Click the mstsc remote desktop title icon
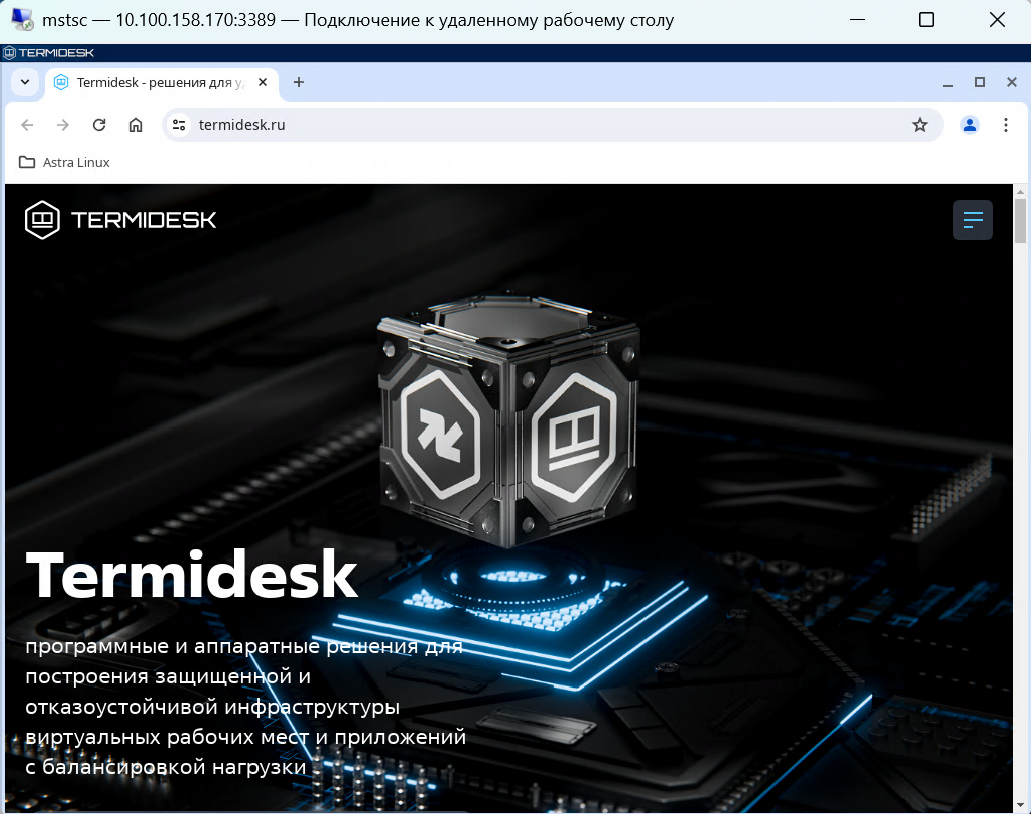 pos(22,20)
